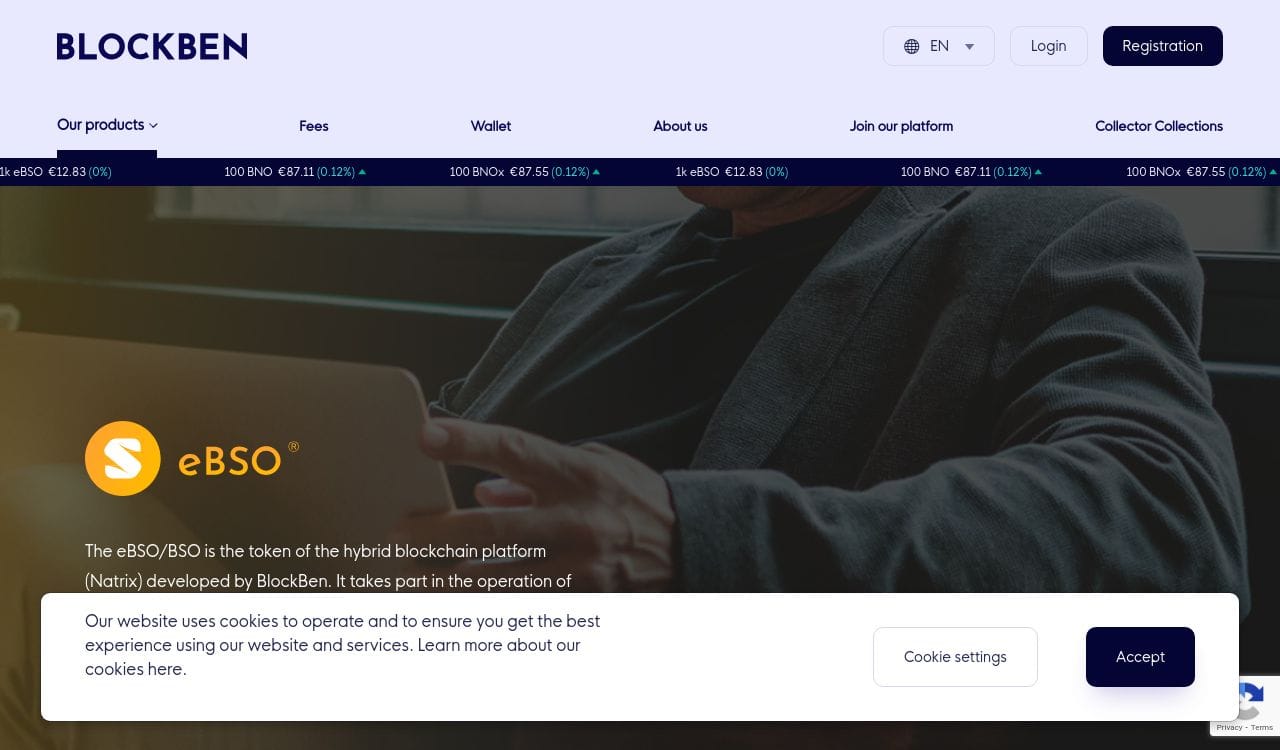The image size is (1280, 750).
Task: Click the BLOCKBEN logo
Action: [x=152, y=46]
